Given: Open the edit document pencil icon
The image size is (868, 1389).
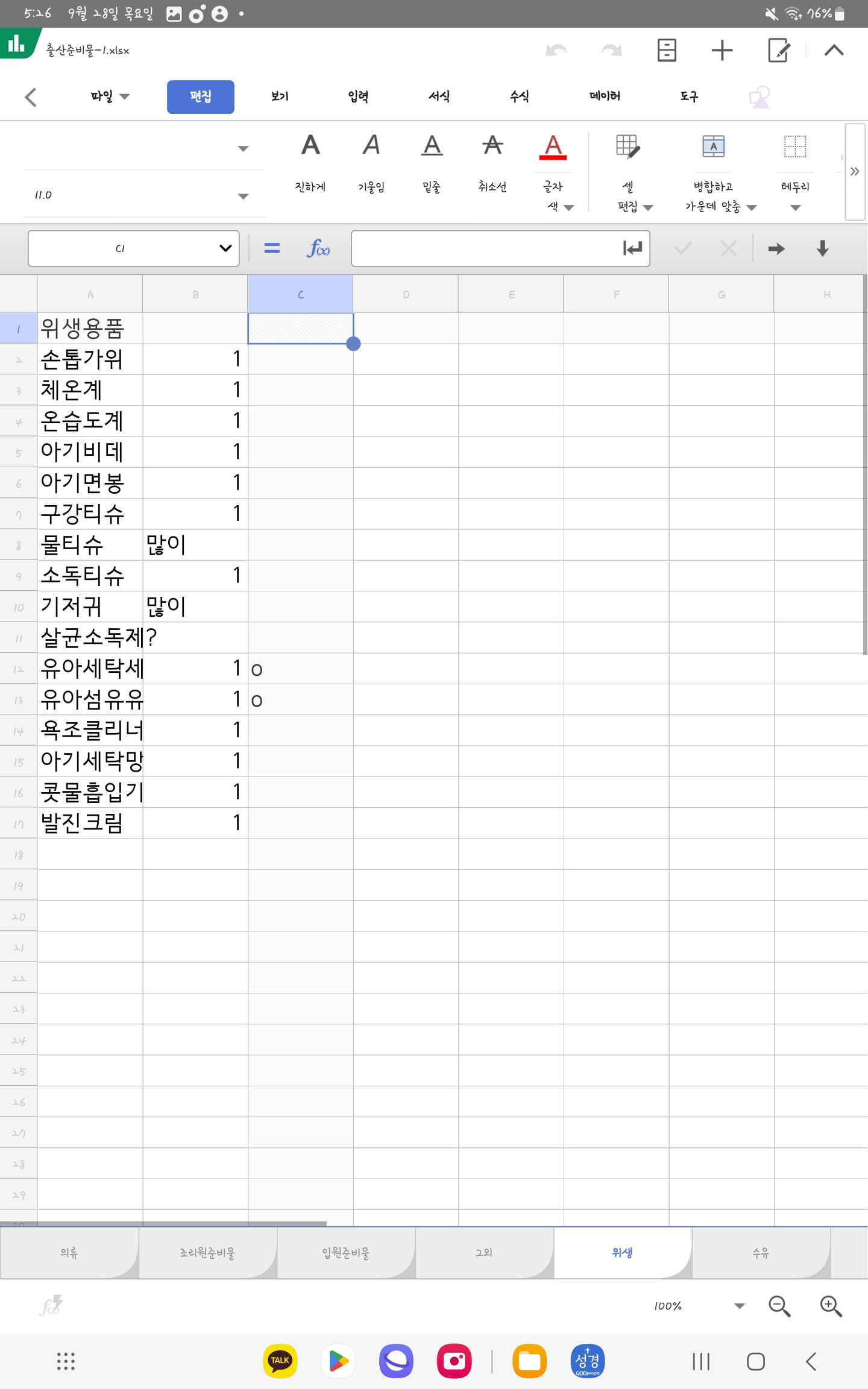Looking at the screenshot, I should (778, 50).
